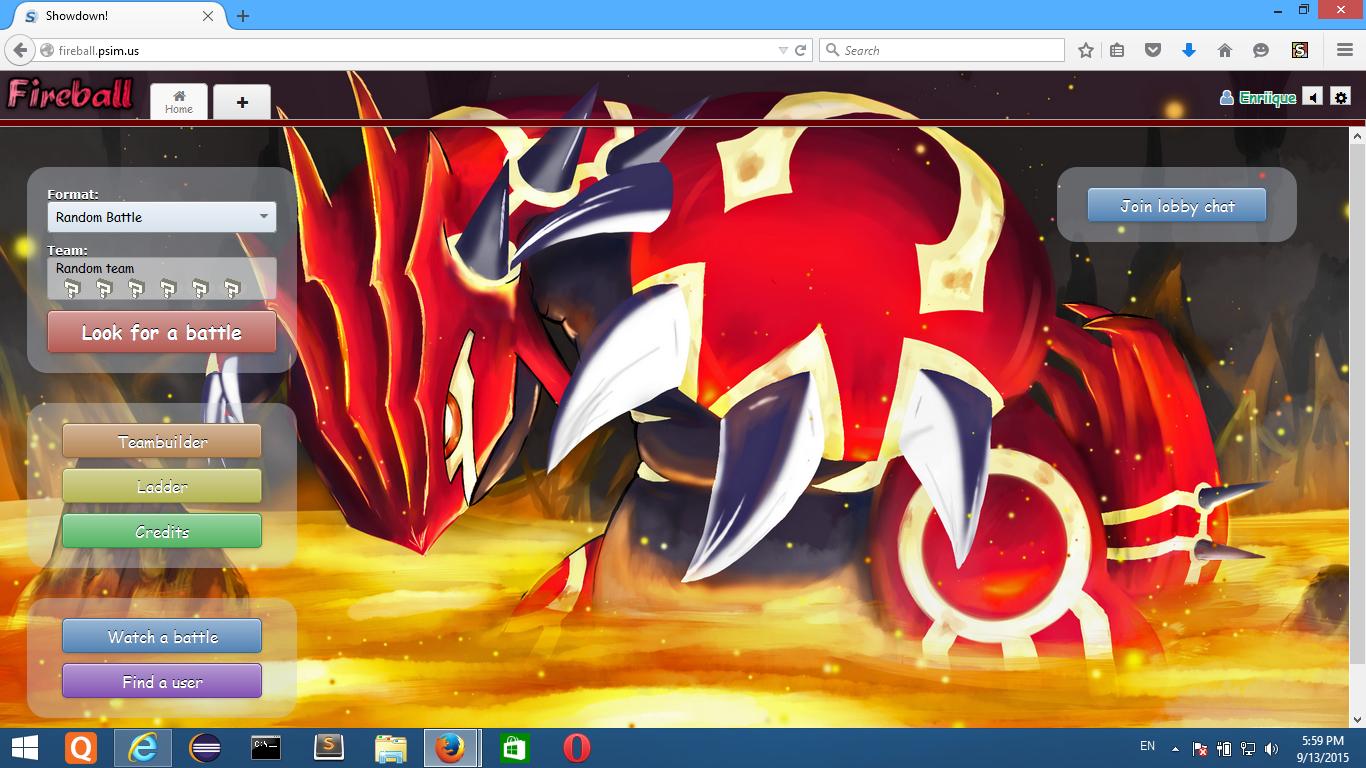Screen dimensions: 1366x768
Task: Open the Teambuilder
Action: [162, 441]
